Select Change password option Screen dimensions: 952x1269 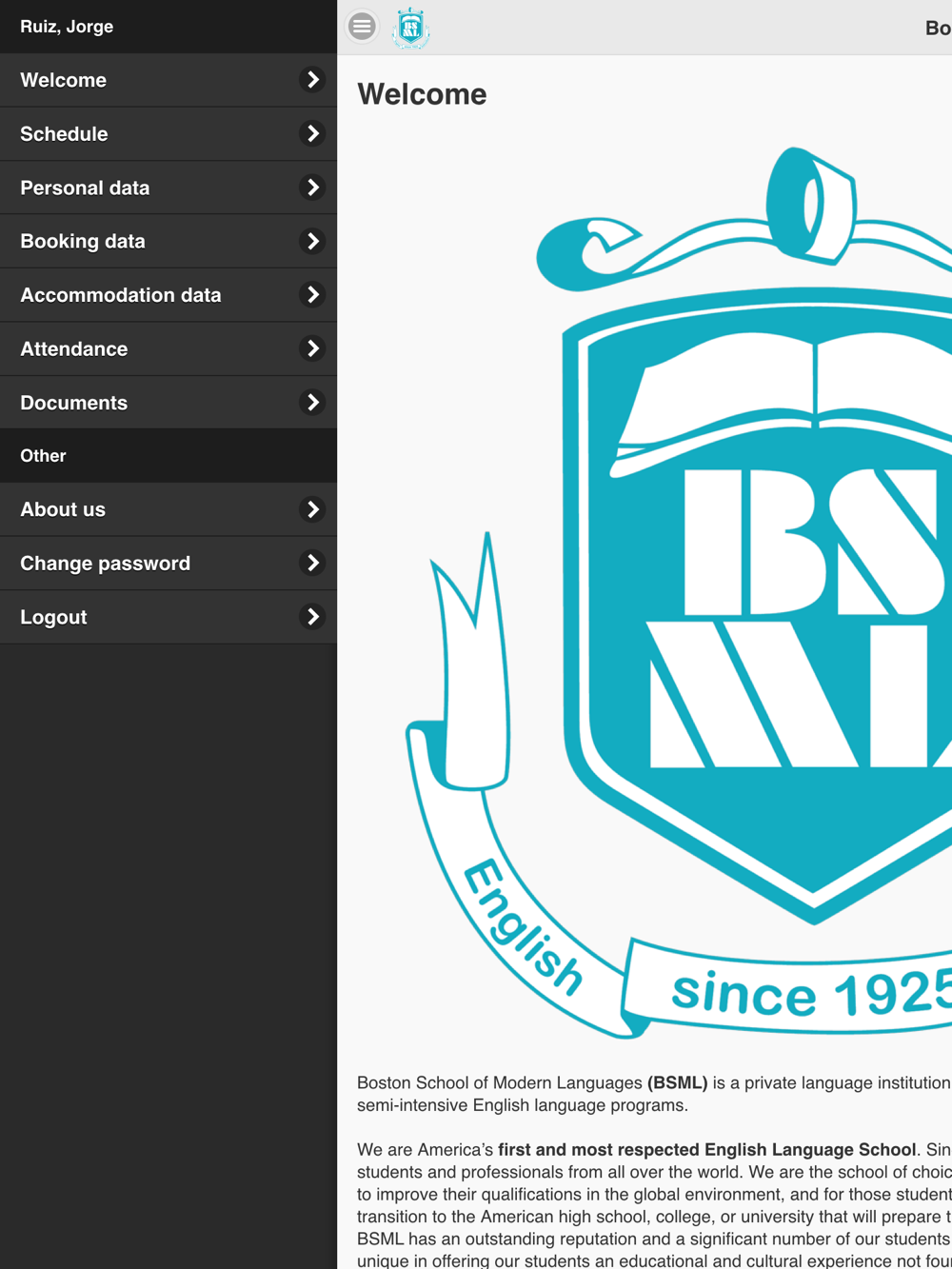coord(169,564)
